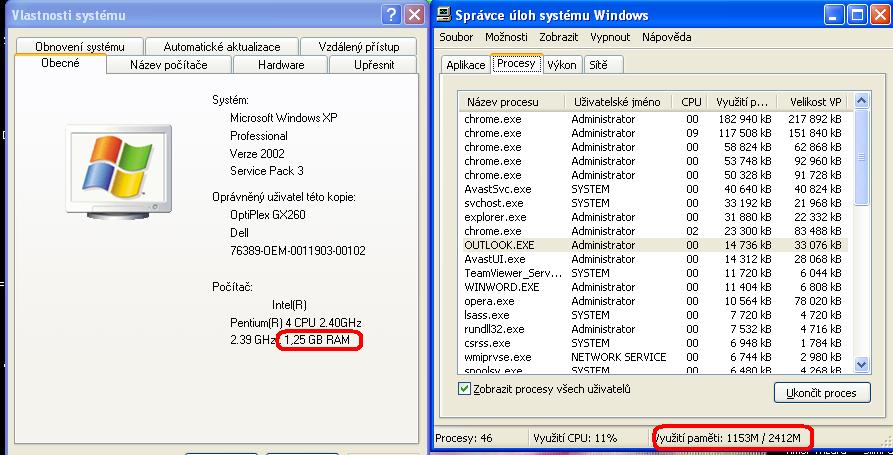This screenshot has width=893, height=455.
Task: Click the Pentium(R) 4 CPU 2.40GHz text
Action: [x=296, y=323]
